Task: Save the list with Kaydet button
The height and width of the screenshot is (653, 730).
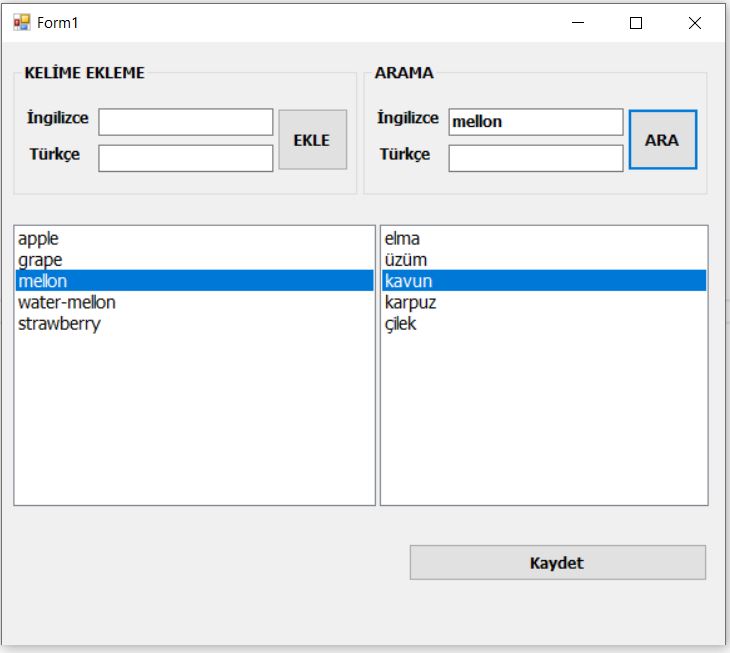Action: point(557,563)
